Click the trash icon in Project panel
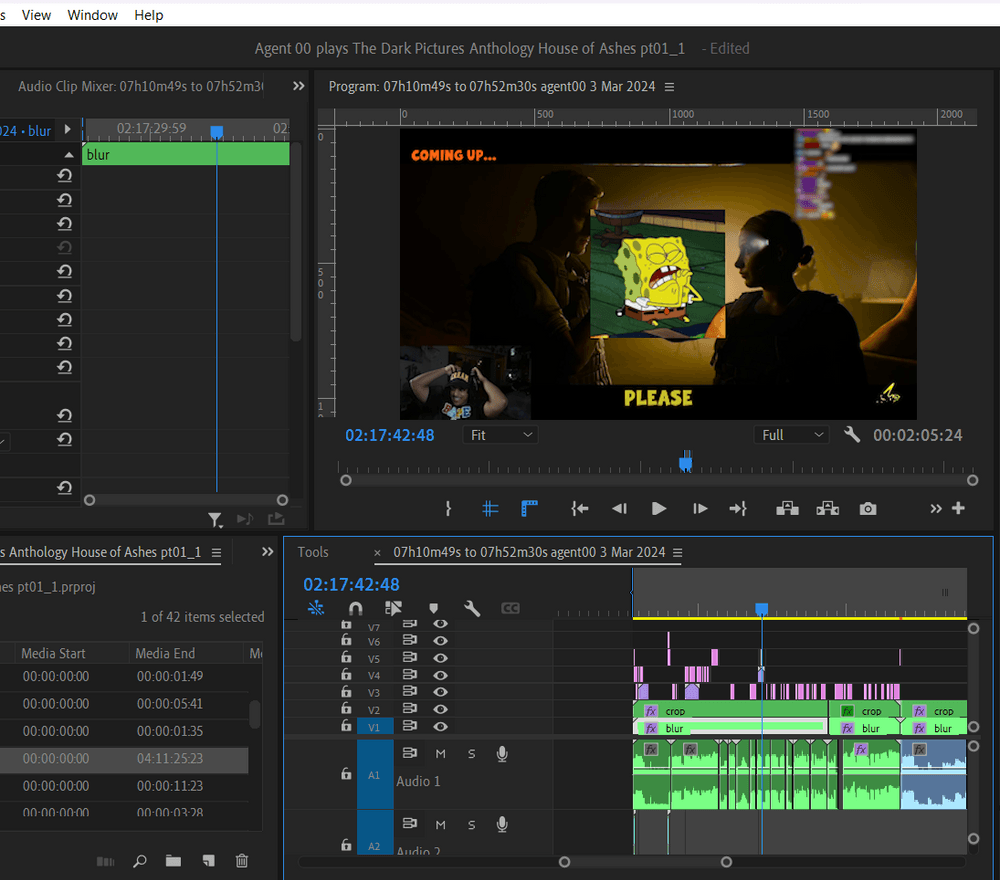1000x880 pixels. tap(241, 861)
